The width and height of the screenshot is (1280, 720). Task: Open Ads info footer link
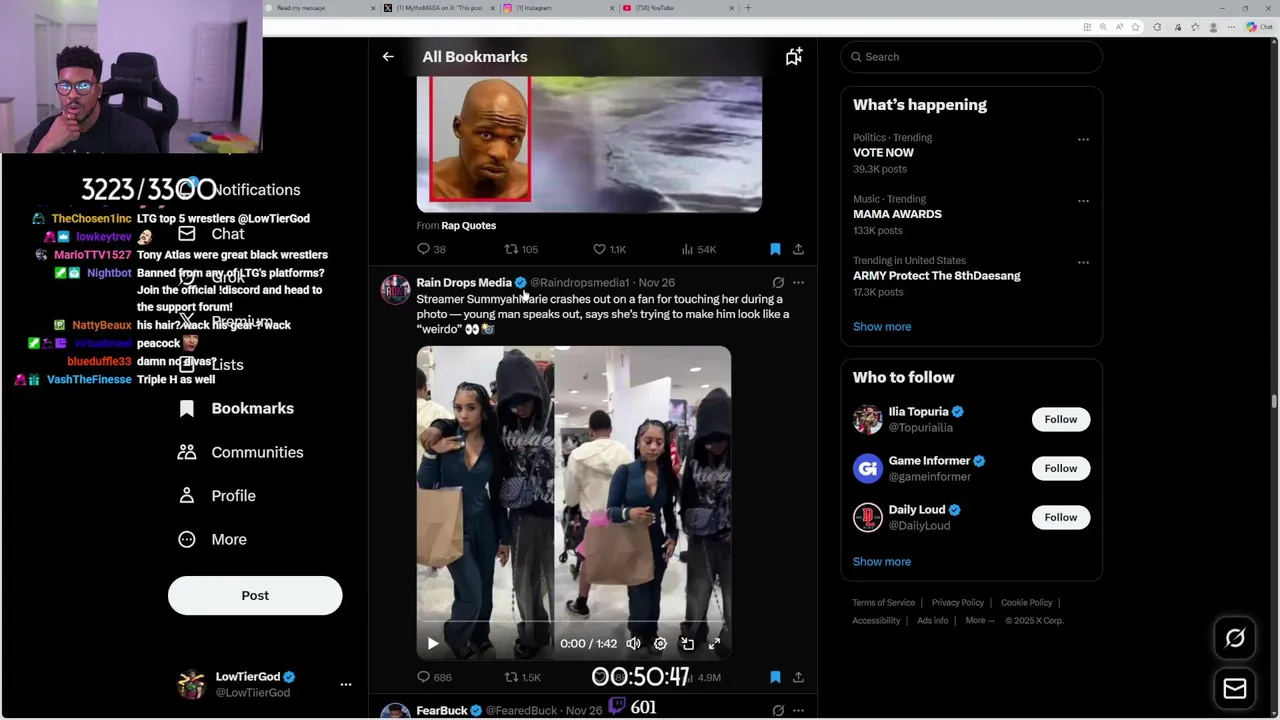pos(933,621)
